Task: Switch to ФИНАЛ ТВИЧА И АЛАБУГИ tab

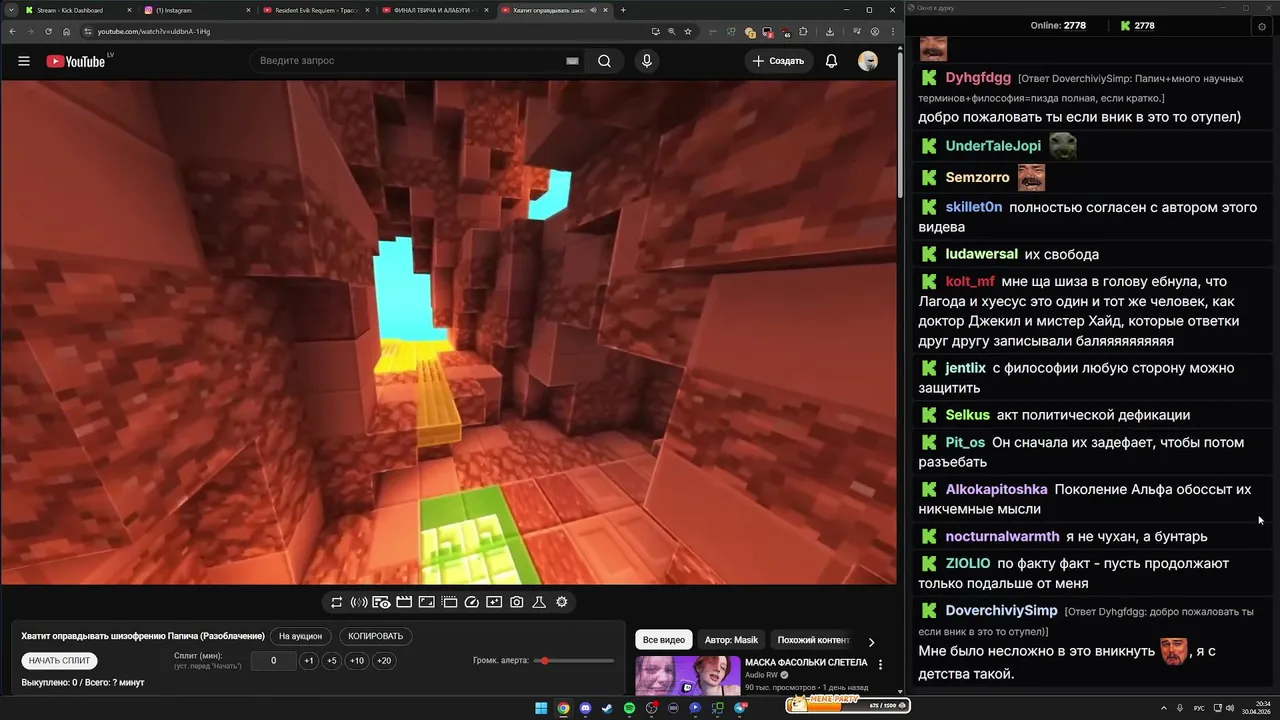Action: [434, 10]
